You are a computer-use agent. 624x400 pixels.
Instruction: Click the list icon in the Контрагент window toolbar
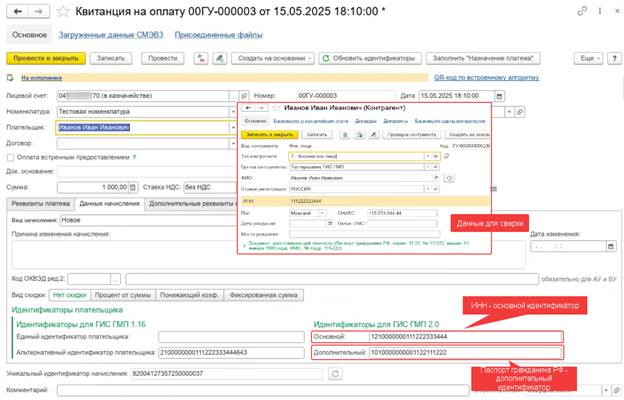point(345,135)
